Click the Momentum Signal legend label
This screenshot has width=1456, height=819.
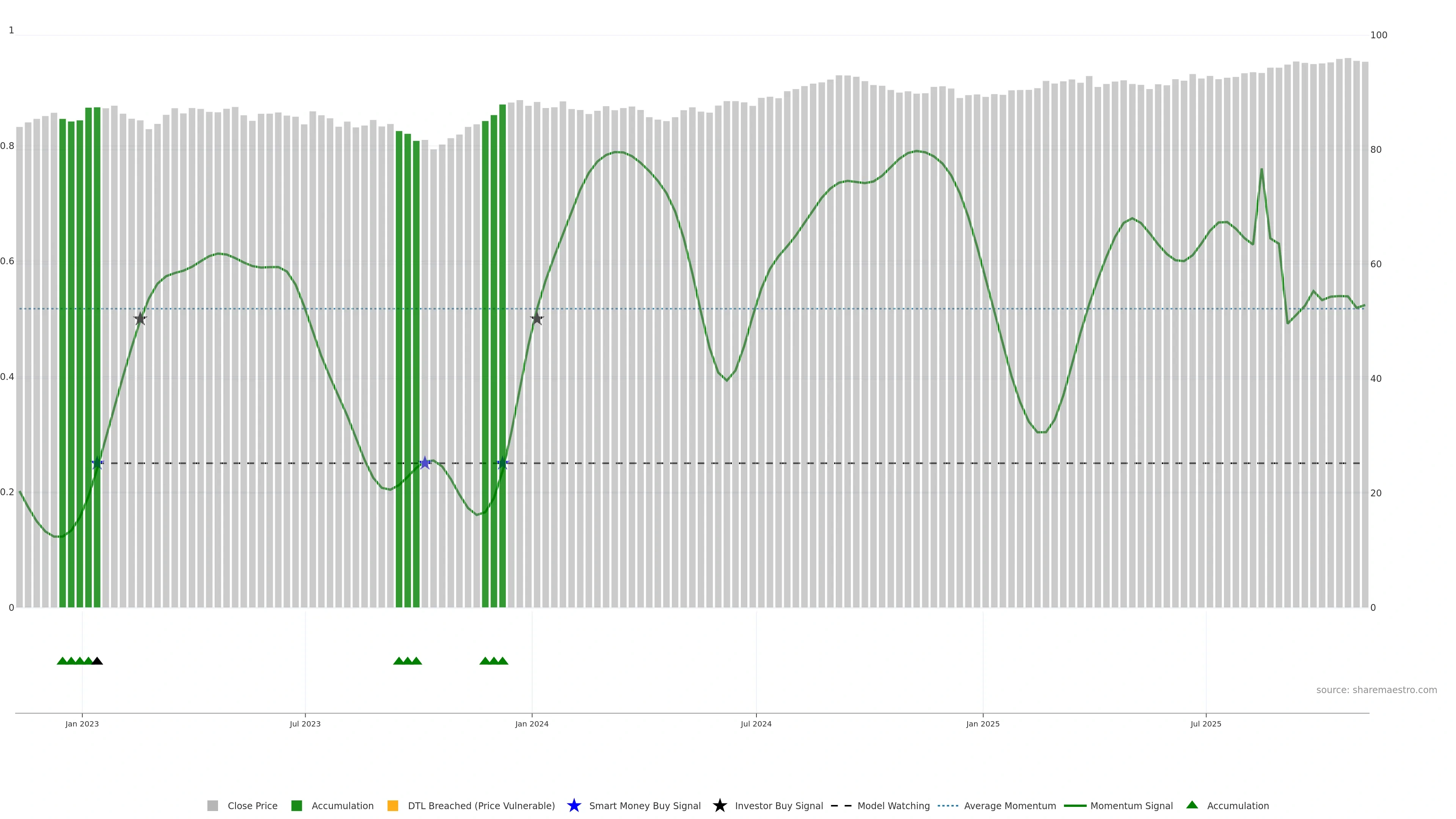(1131, 805)
